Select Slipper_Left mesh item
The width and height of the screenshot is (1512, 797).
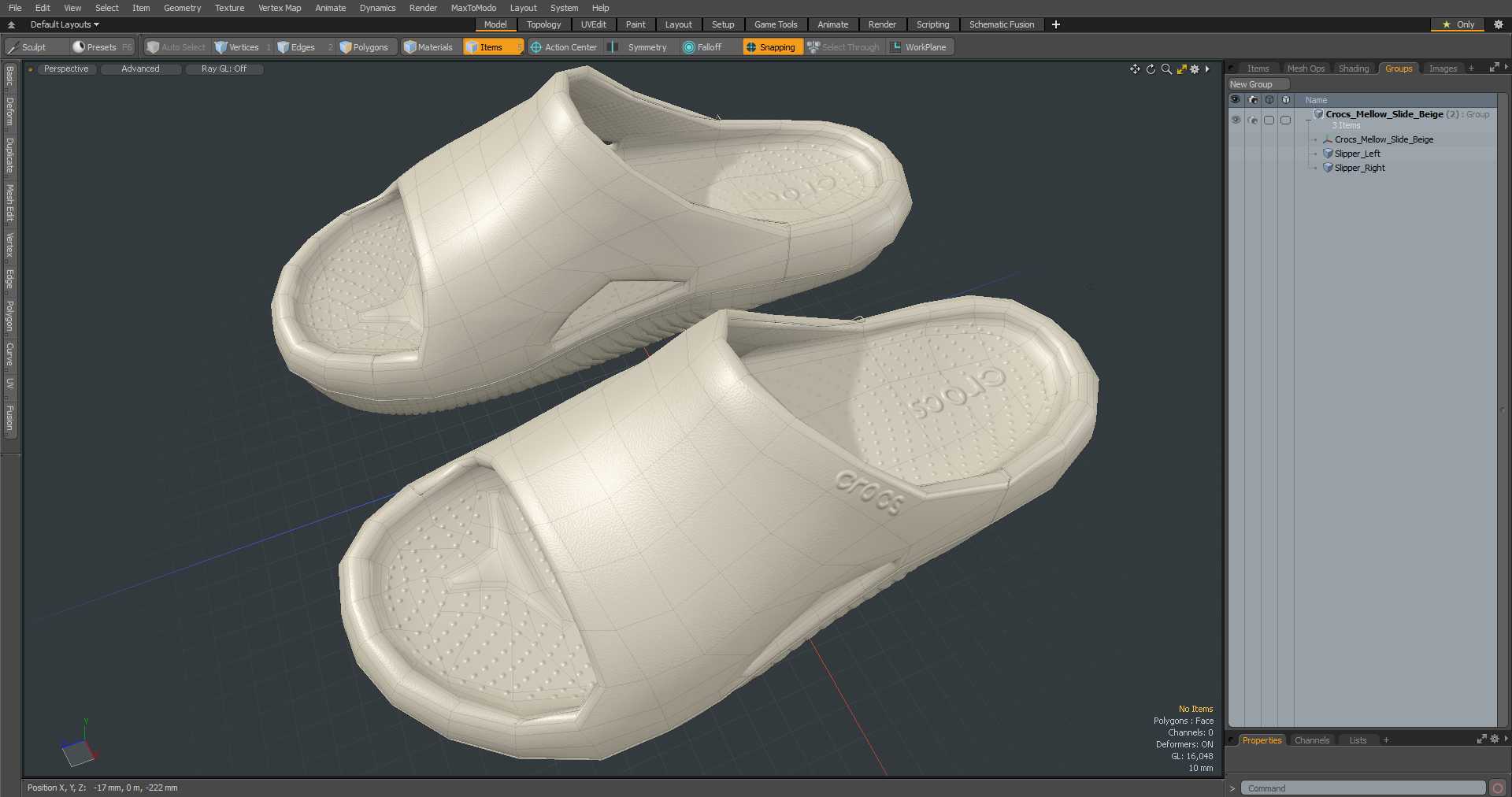click(1357, 154)
